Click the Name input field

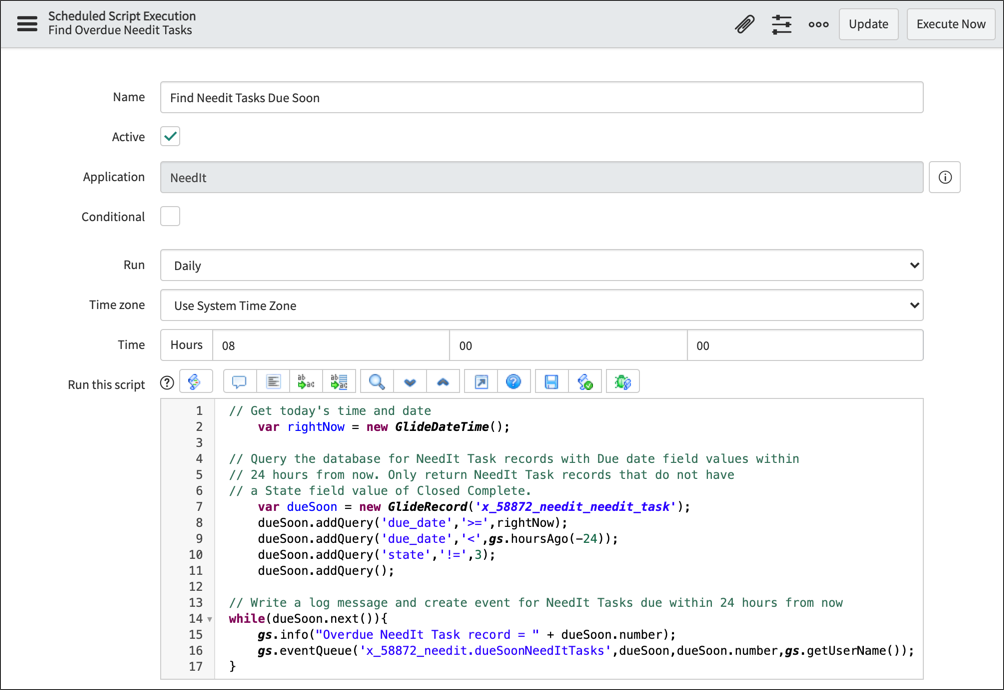542,97
